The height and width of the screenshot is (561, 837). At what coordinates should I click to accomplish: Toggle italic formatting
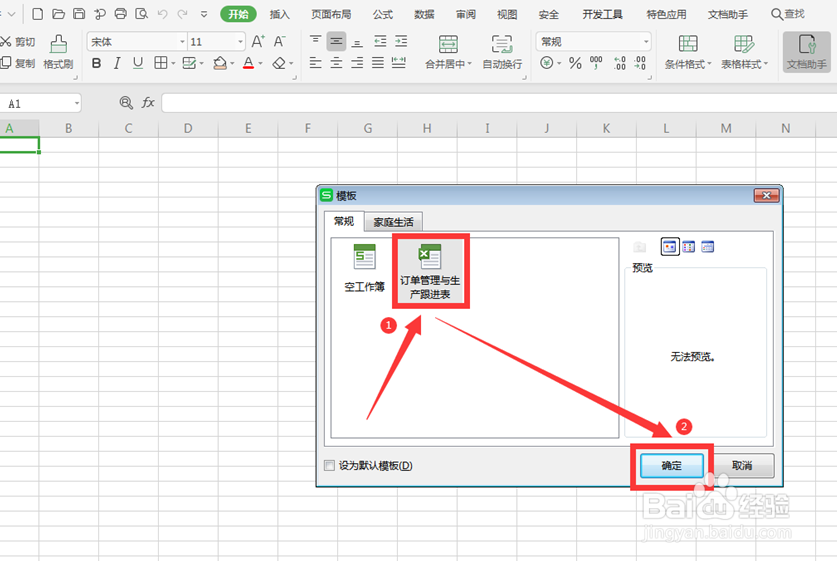coord(117,63)
